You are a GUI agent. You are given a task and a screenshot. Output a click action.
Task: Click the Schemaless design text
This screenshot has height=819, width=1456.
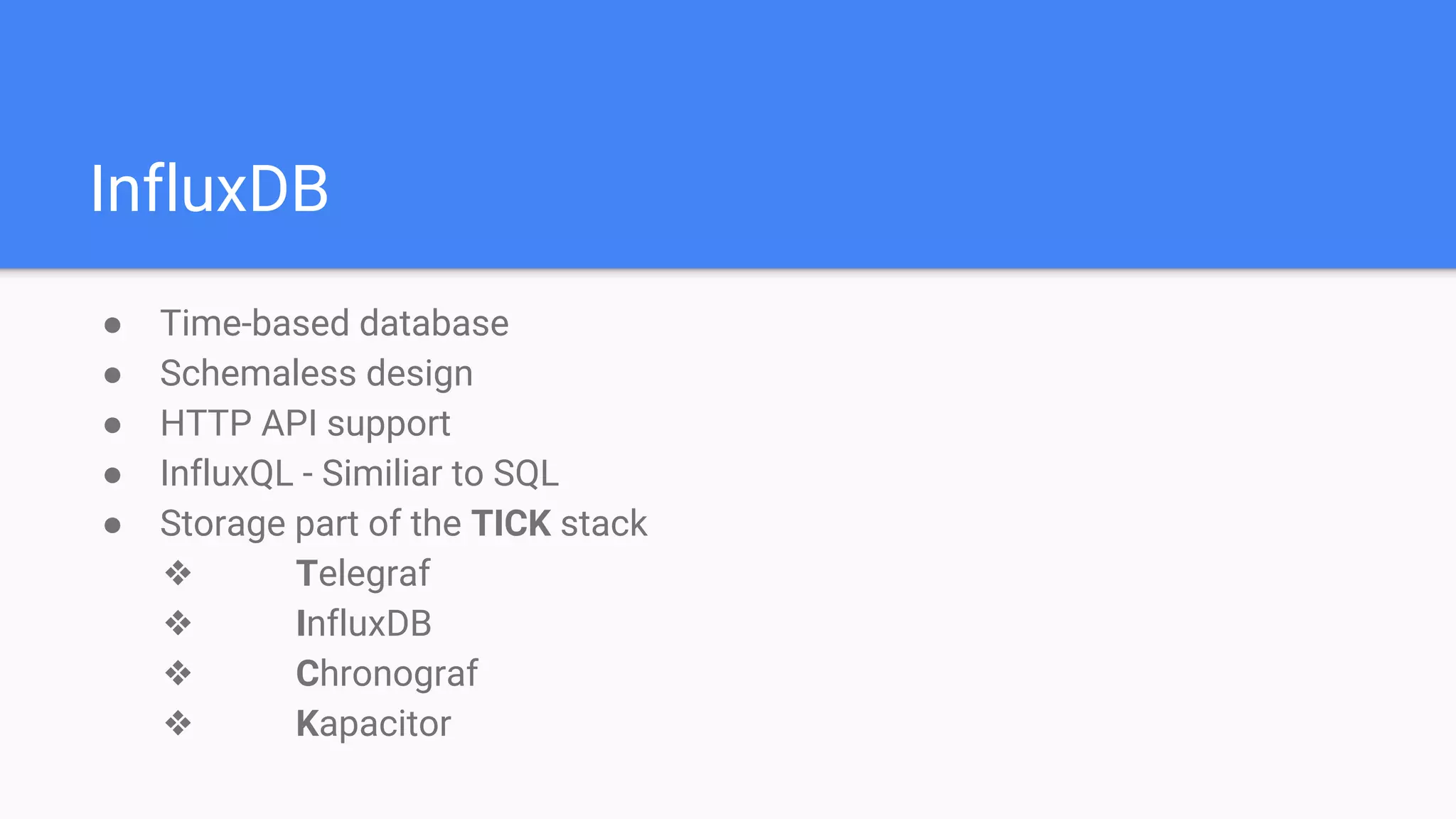(316, 374)
